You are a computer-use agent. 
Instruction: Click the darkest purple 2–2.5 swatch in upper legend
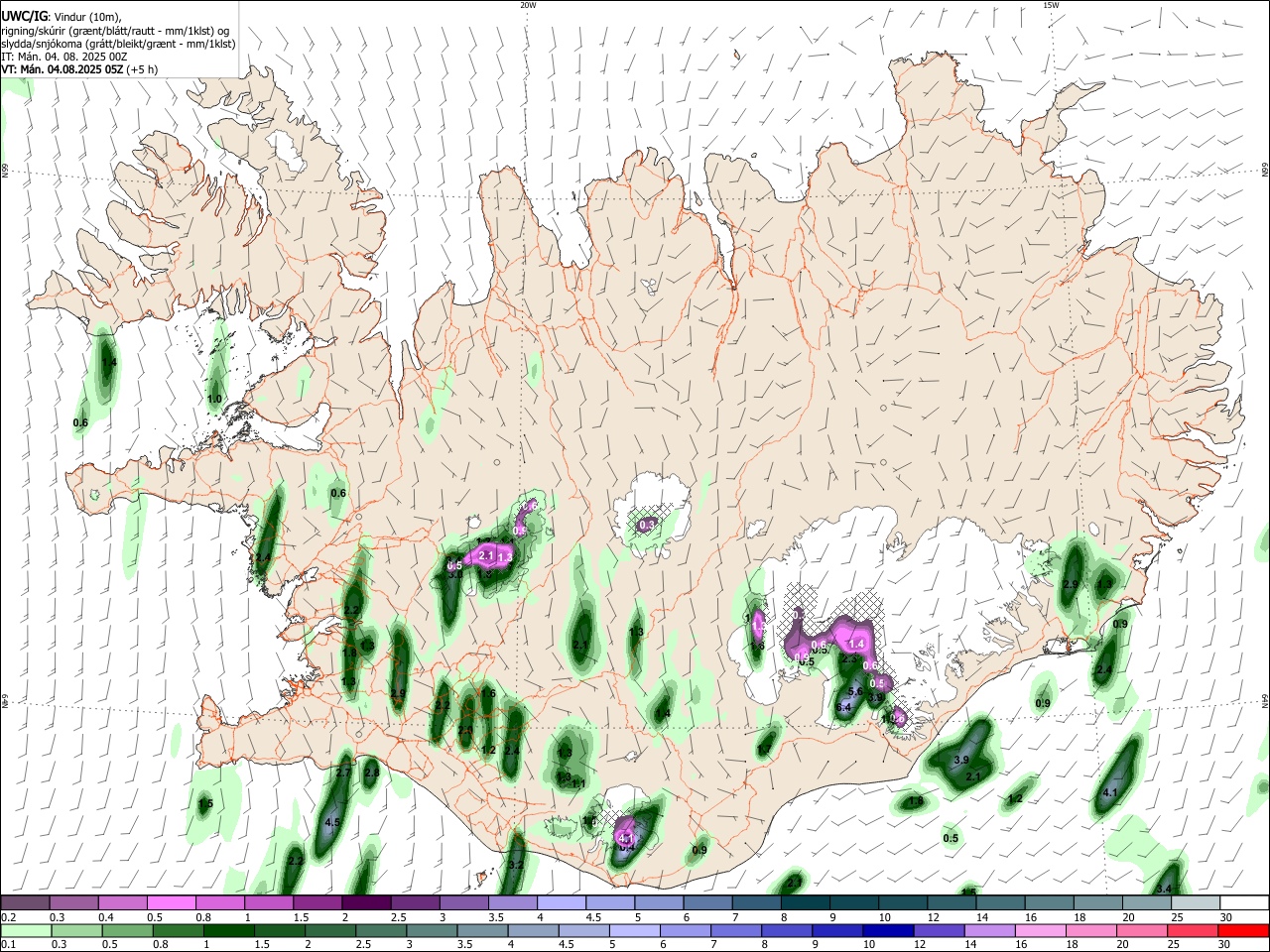(x=365, y=902)
